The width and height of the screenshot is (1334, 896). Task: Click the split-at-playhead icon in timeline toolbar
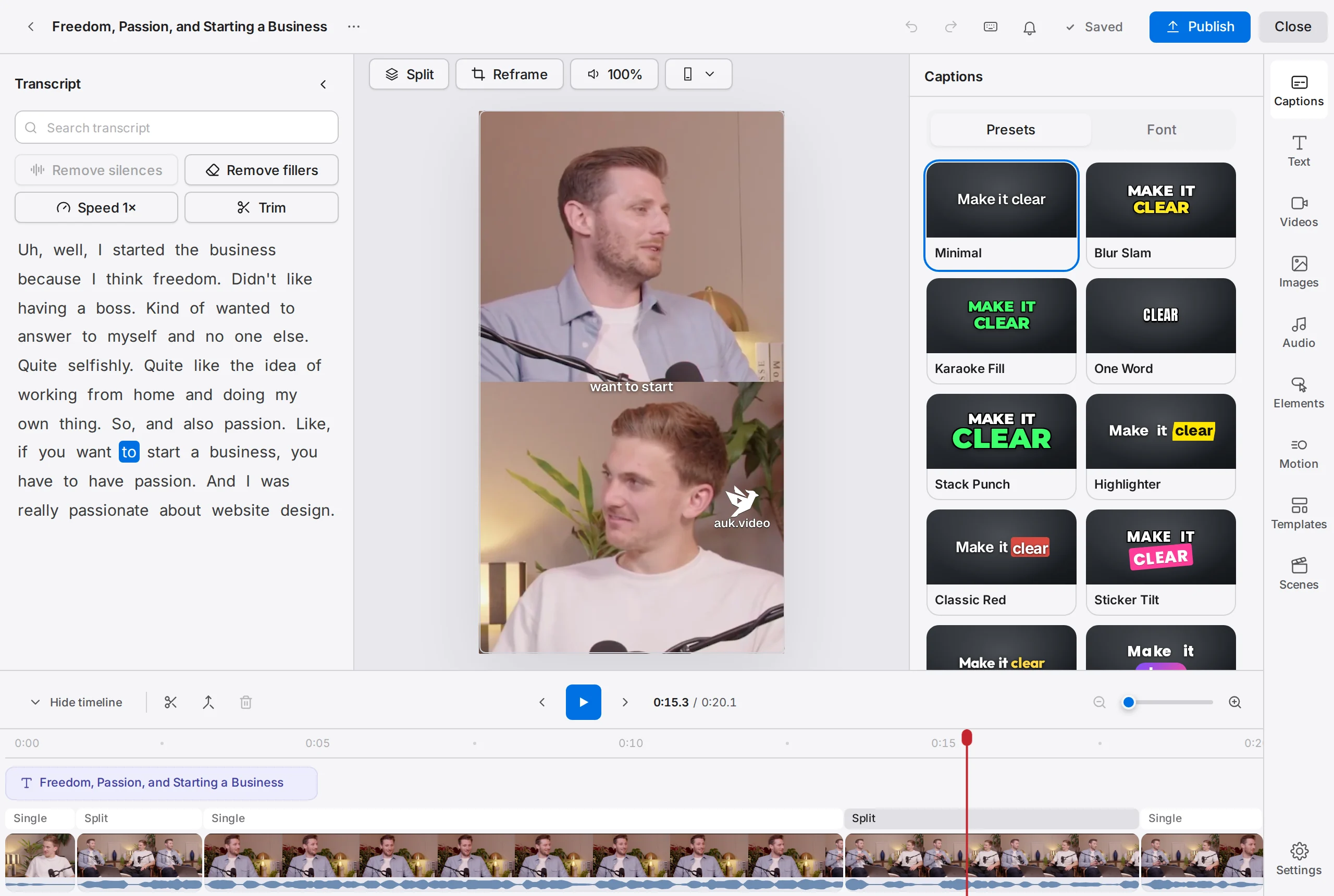208,702
